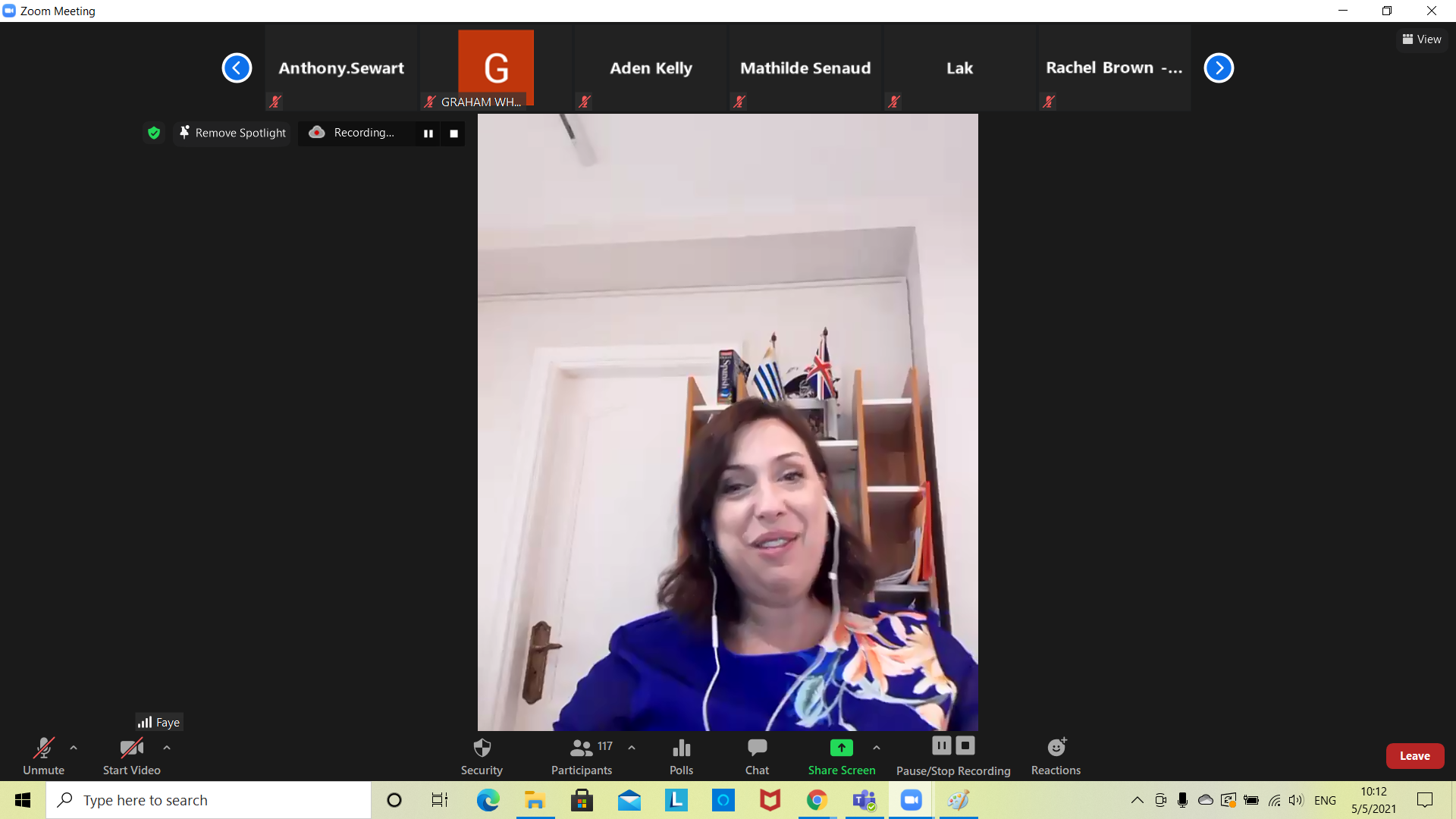Open Reactions emoji picker

click(1056, 748)
